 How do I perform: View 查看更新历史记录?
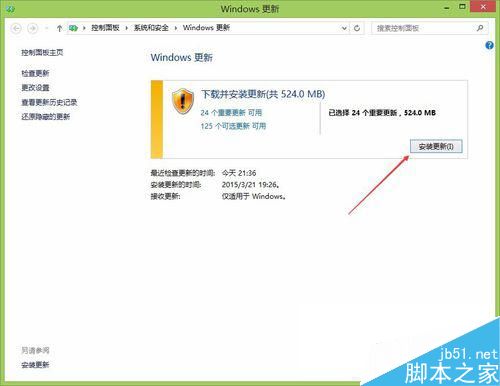[x=49, y=102]
